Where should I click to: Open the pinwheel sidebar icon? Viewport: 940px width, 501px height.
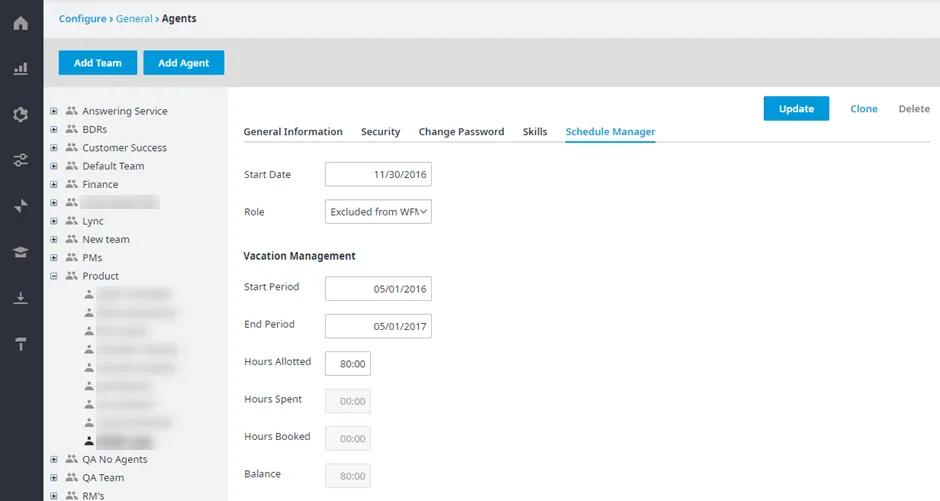21,206
